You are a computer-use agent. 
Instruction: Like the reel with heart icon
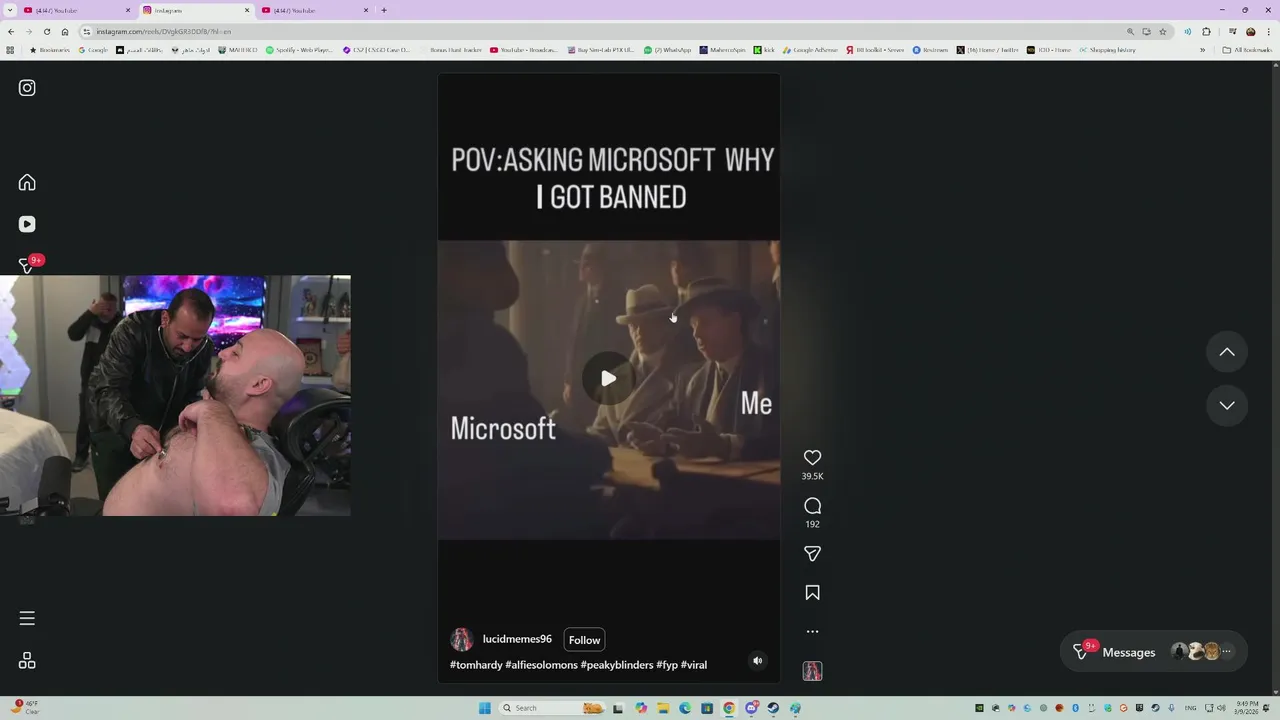pos(812,457)
